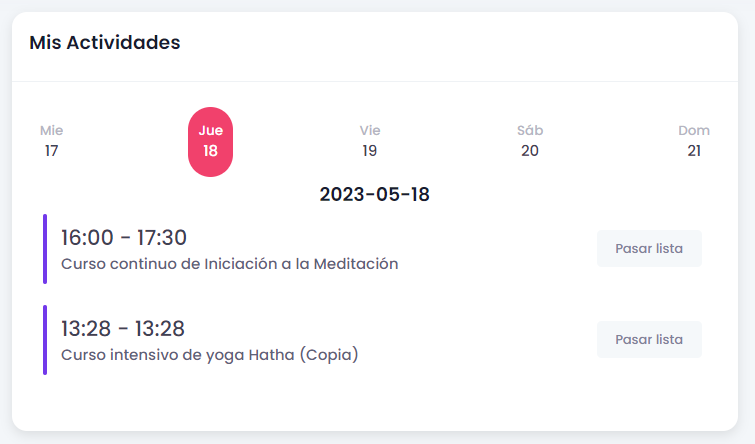The image size is (755, 444).
Task: Go to Sáb day label
Action: point(530,130)
